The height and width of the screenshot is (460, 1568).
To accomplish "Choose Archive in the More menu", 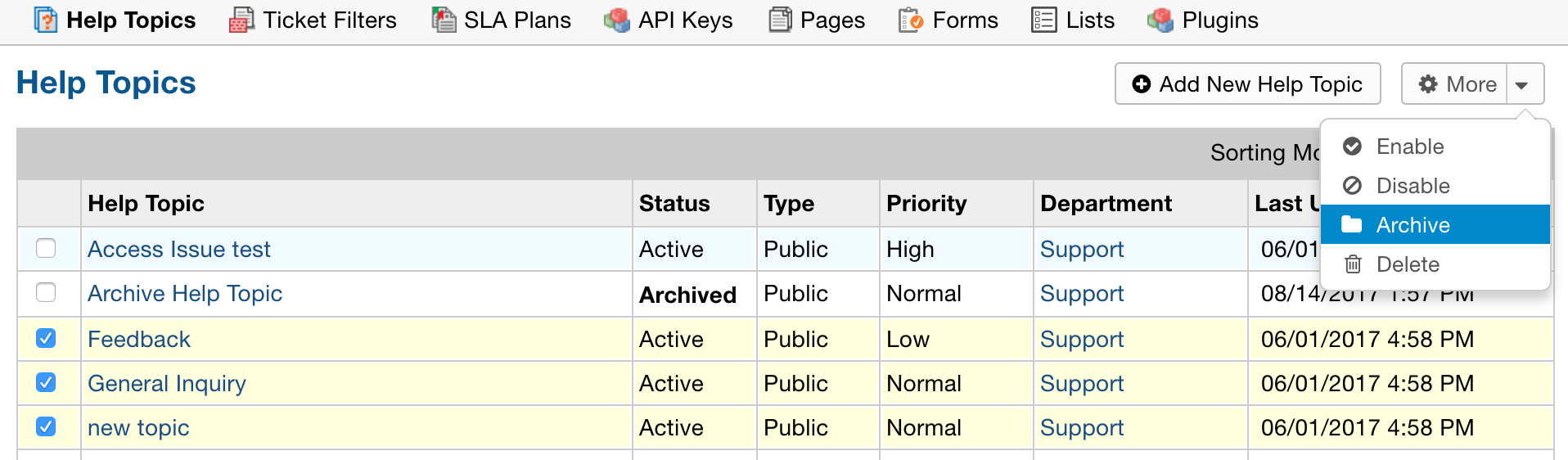I will (1435, 224).
